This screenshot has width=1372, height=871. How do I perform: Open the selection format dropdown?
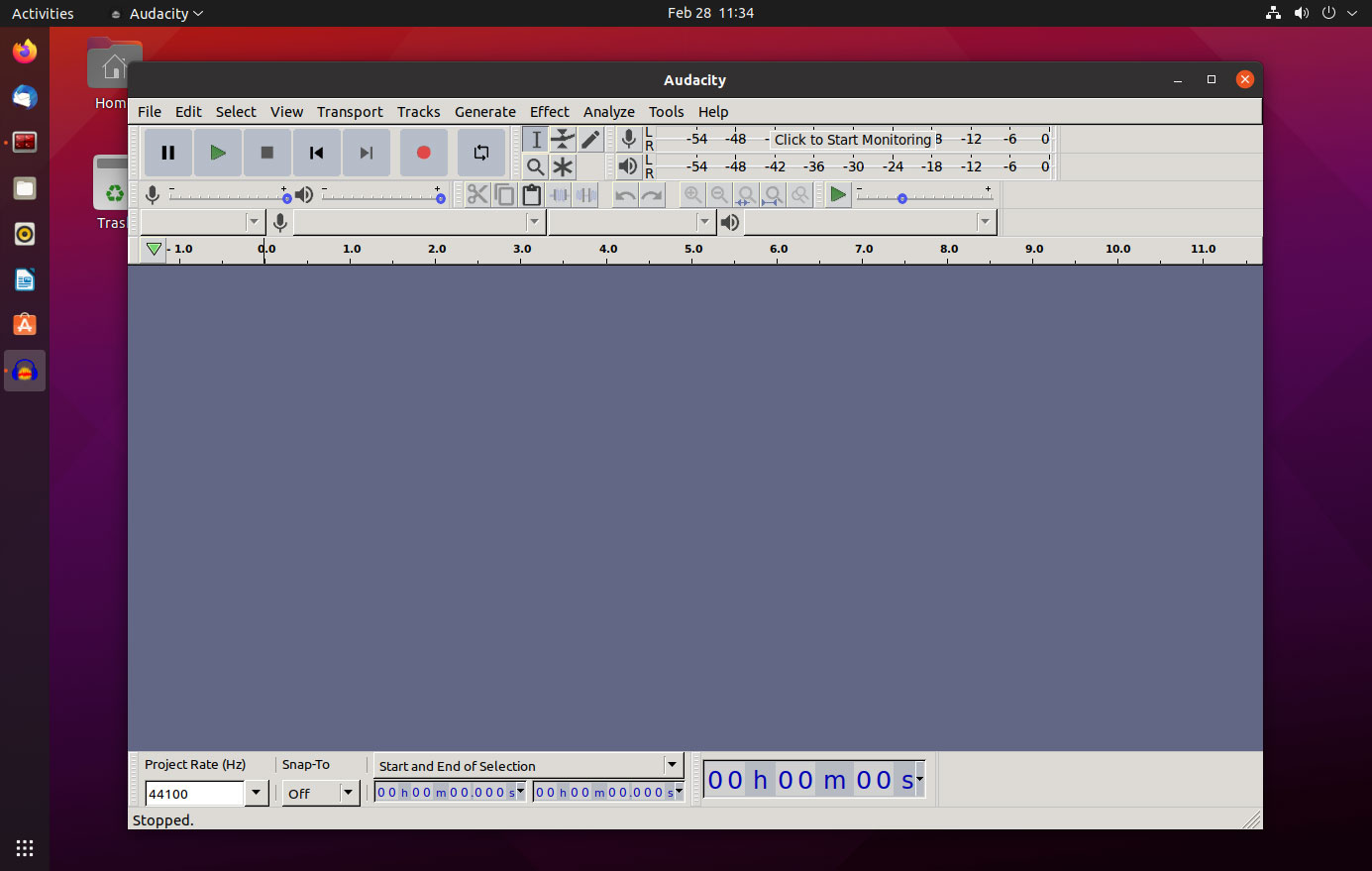[x=672, y=765]
